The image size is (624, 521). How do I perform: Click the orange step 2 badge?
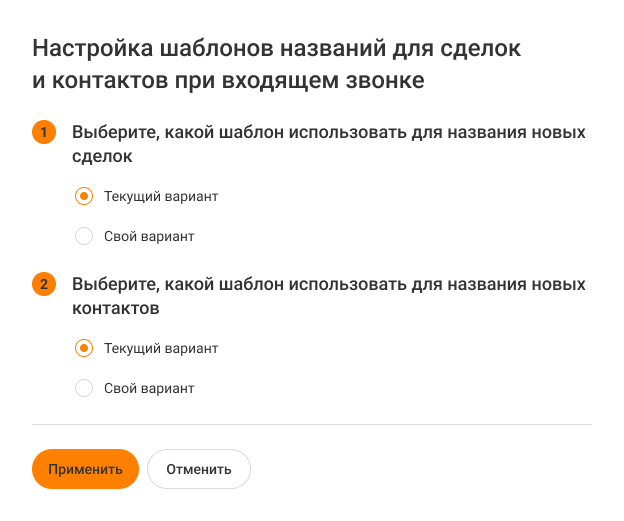point(44,284)
